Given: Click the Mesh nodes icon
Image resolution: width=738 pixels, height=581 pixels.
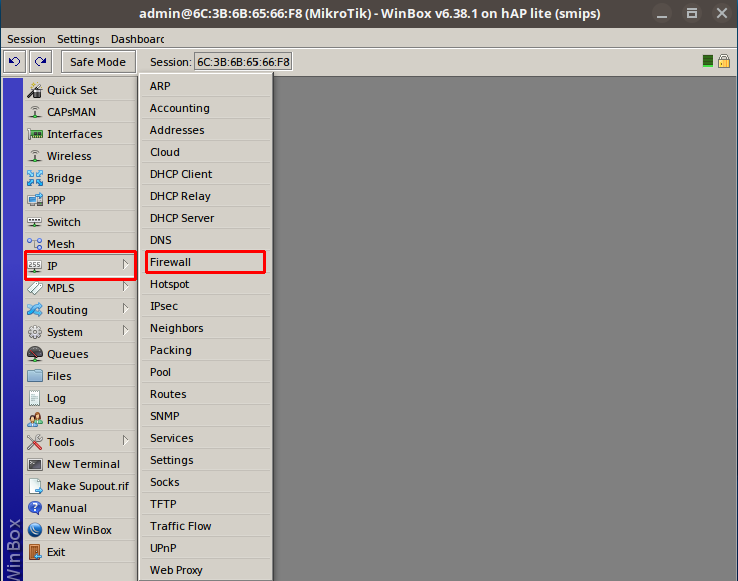Looking at the screenshot, I should tap(35, 244).
